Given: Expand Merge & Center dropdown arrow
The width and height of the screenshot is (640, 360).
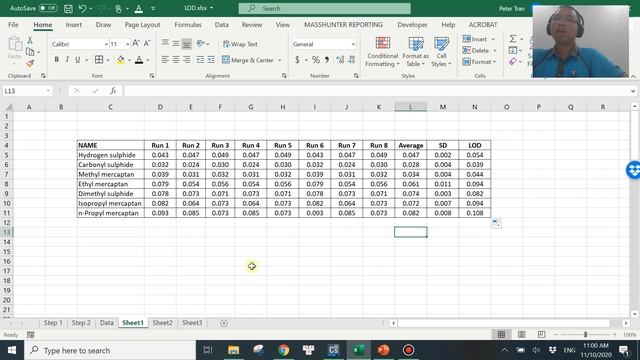Looking at the screenshot, I should (280, 60).
